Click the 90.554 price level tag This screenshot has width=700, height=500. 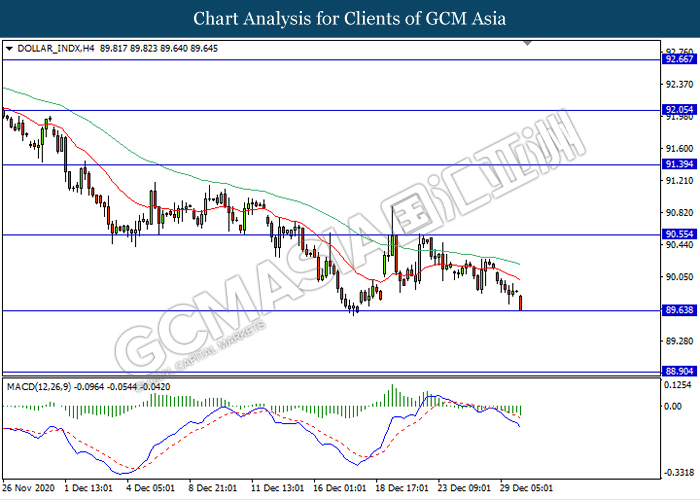(678, 234)
